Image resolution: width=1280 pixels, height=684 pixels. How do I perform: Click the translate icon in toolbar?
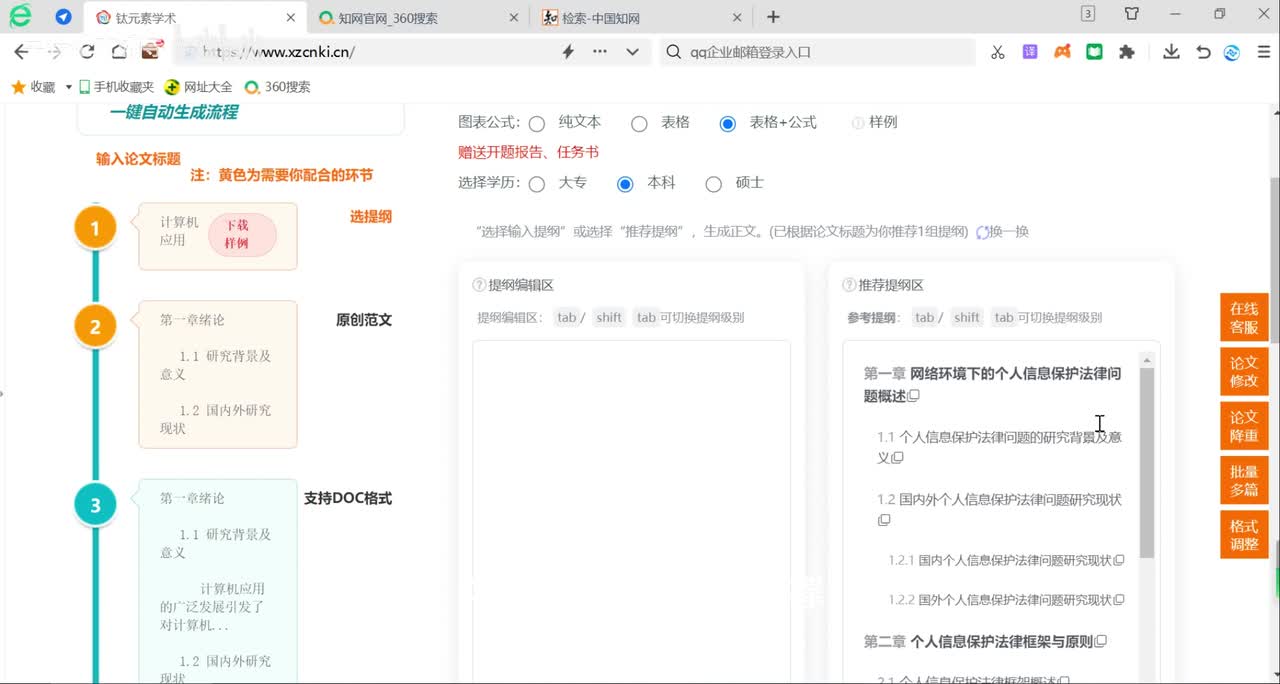pos(1030,52)
